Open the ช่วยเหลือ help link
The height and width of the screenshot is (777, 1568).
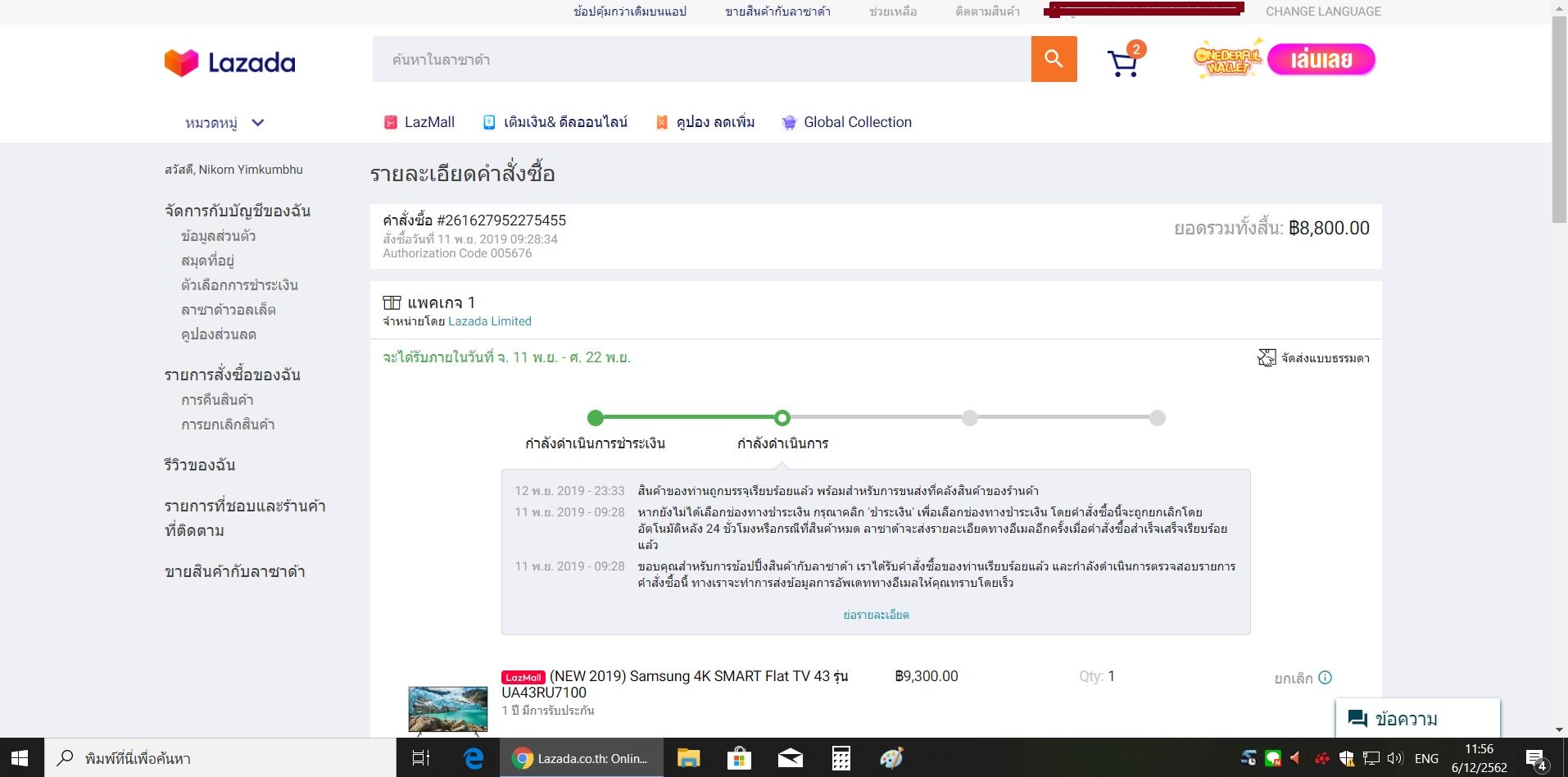pos(893,11)
